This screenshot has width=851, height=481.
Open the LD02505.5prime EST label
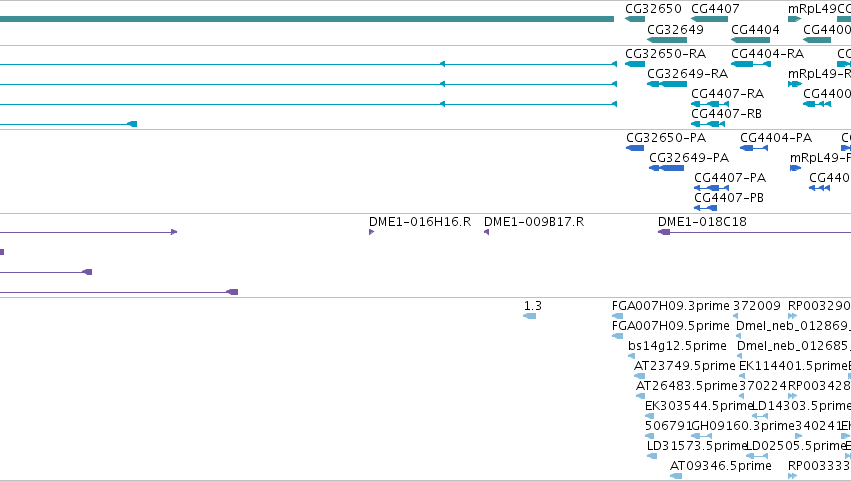[x=796, y=447]
